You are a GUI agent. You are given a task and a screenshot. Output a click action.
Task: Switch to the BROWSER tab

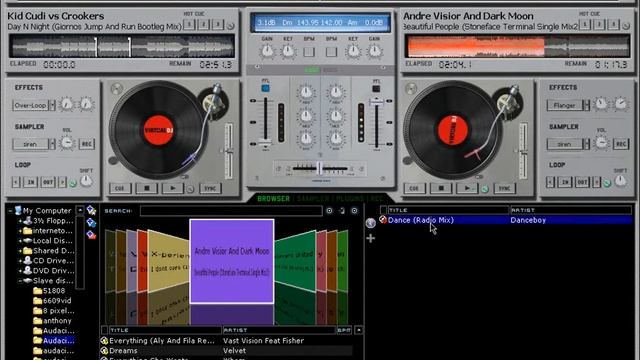click(x=273, y=199)
